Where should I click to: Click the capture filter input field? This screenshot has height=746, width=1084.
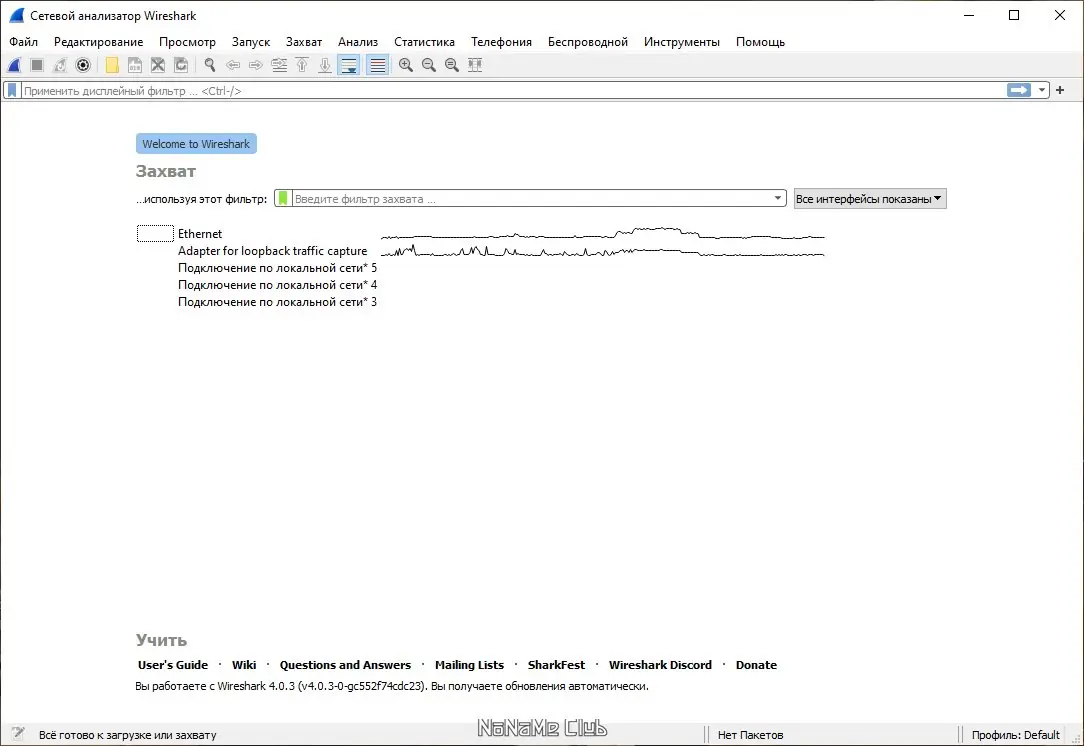click(531, 198)
